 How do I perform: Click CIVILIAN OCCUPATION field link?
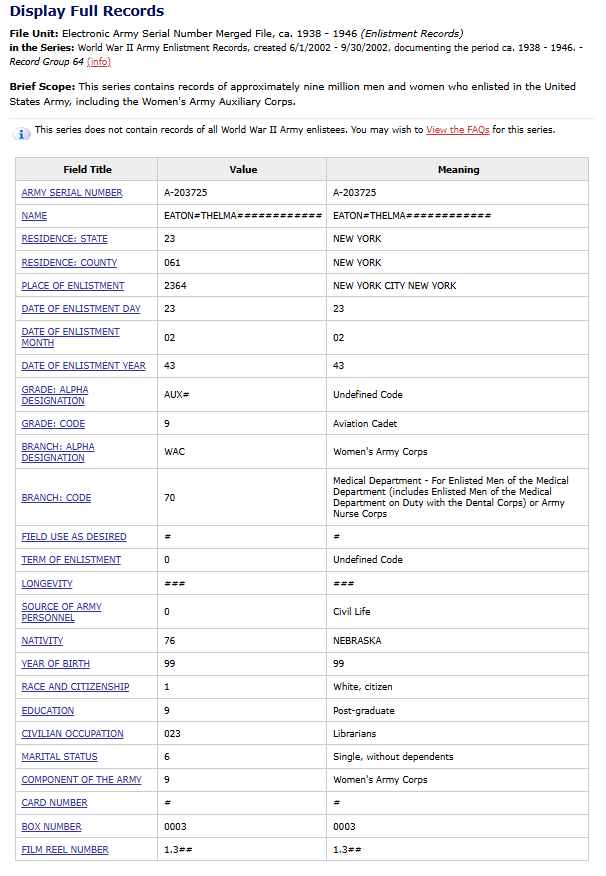tap(73, 734)
